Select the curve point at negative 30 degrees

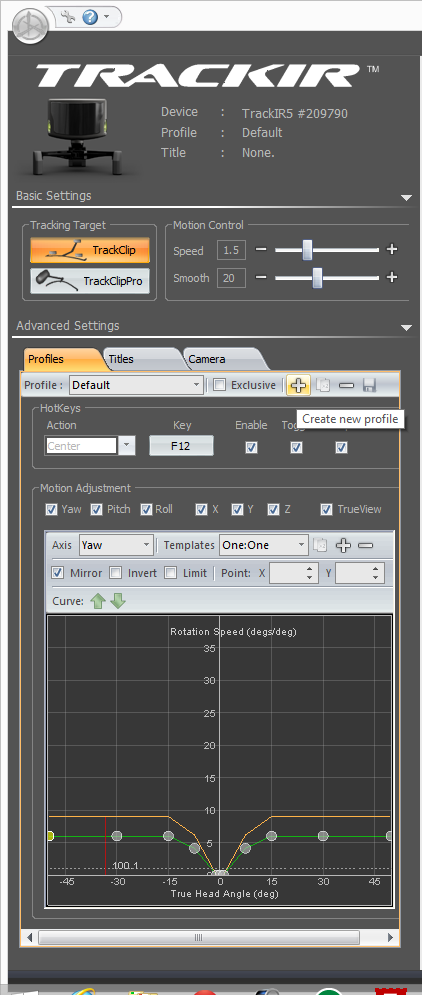click(x=117, y=836)
